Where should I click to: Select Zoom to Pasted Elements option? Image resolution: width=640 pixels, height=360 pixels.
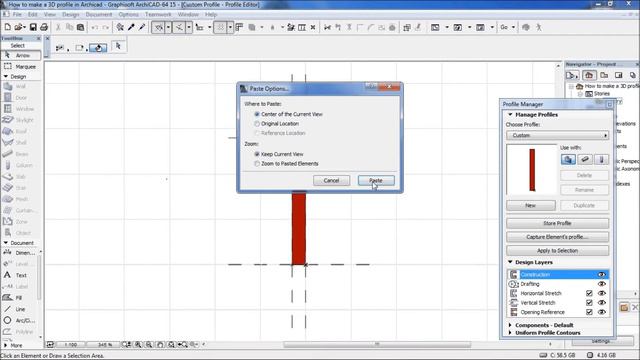[286, 164]
